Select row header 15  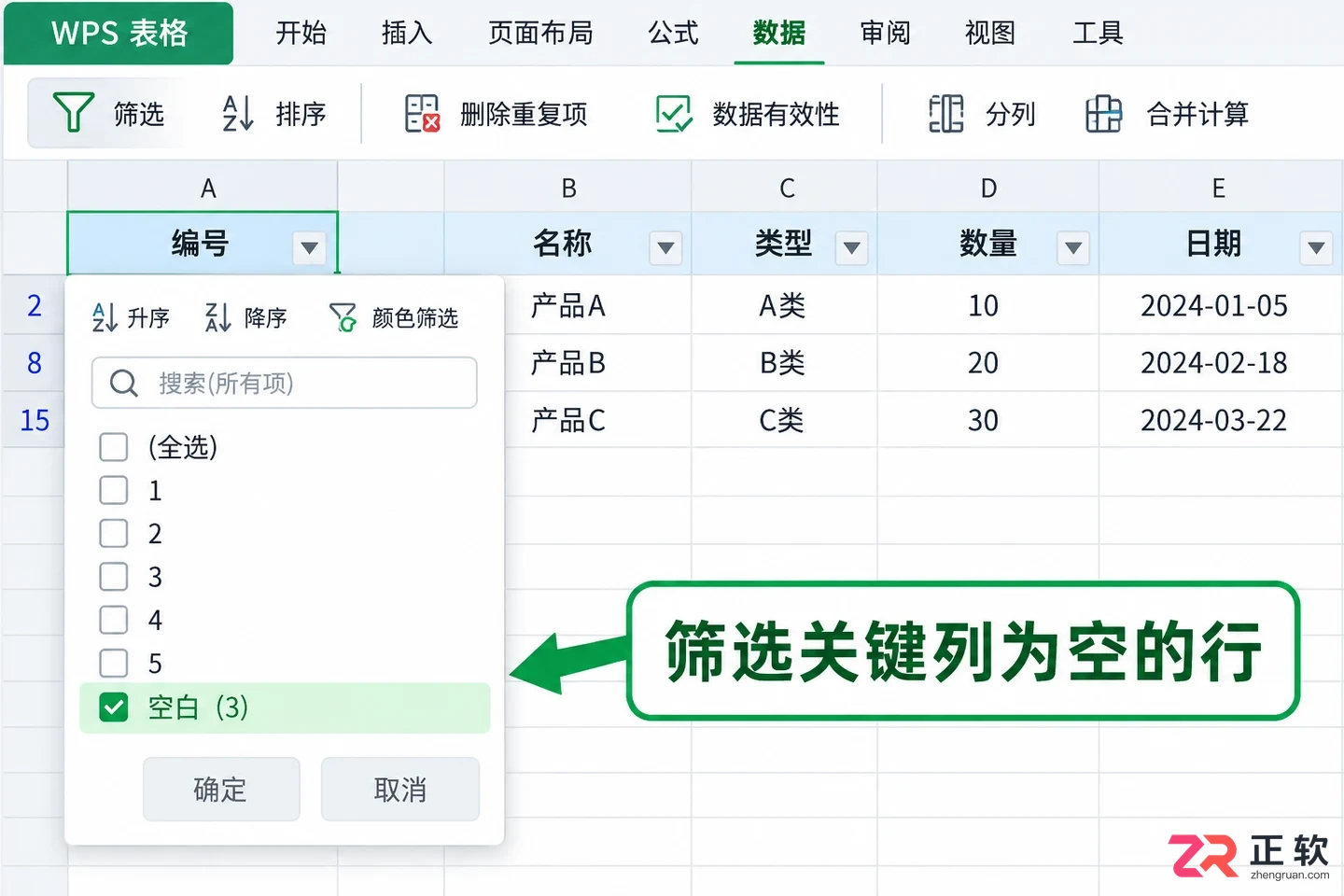click(35, 420)
